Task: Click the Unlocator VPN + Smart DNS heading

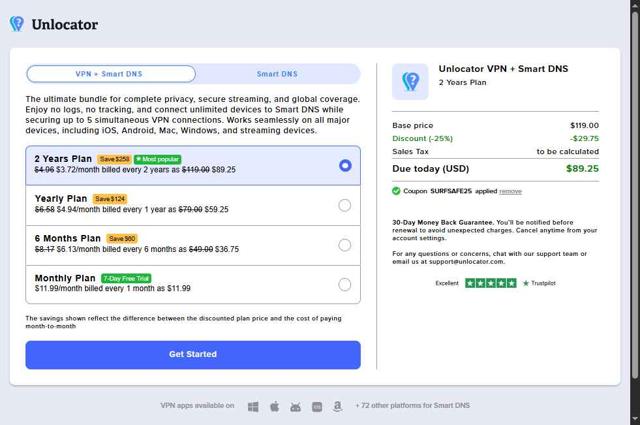Action: pos(503,69)
